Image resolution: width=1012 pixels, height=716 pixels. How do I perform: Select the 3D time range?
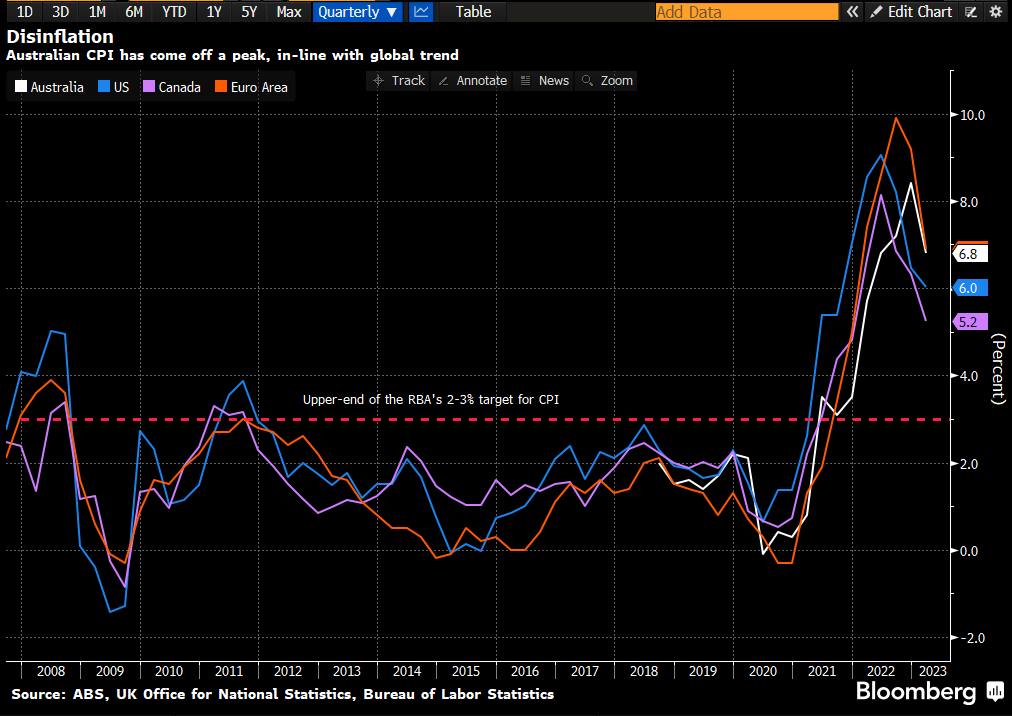(61, 12)
